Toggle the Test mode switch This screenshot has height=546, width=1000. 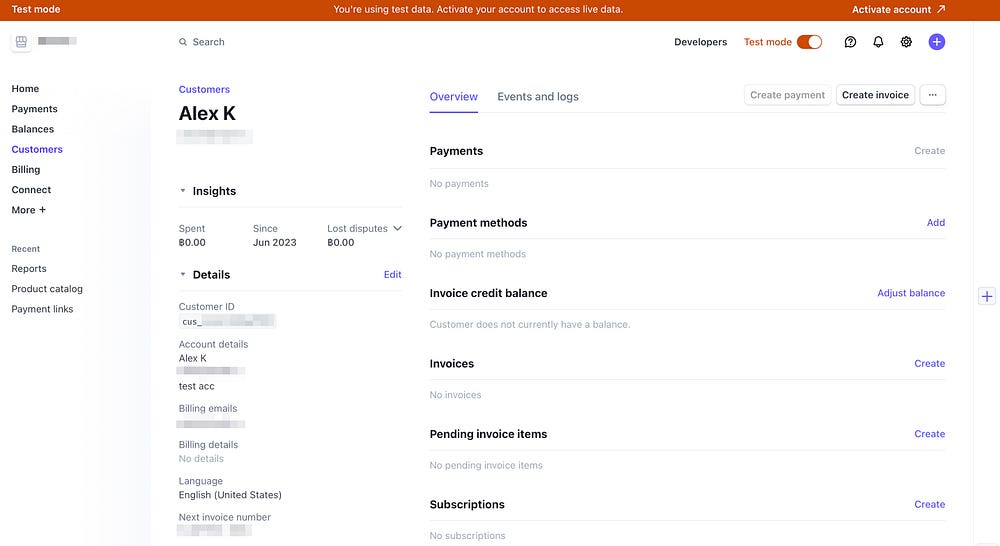pos(809,42)
